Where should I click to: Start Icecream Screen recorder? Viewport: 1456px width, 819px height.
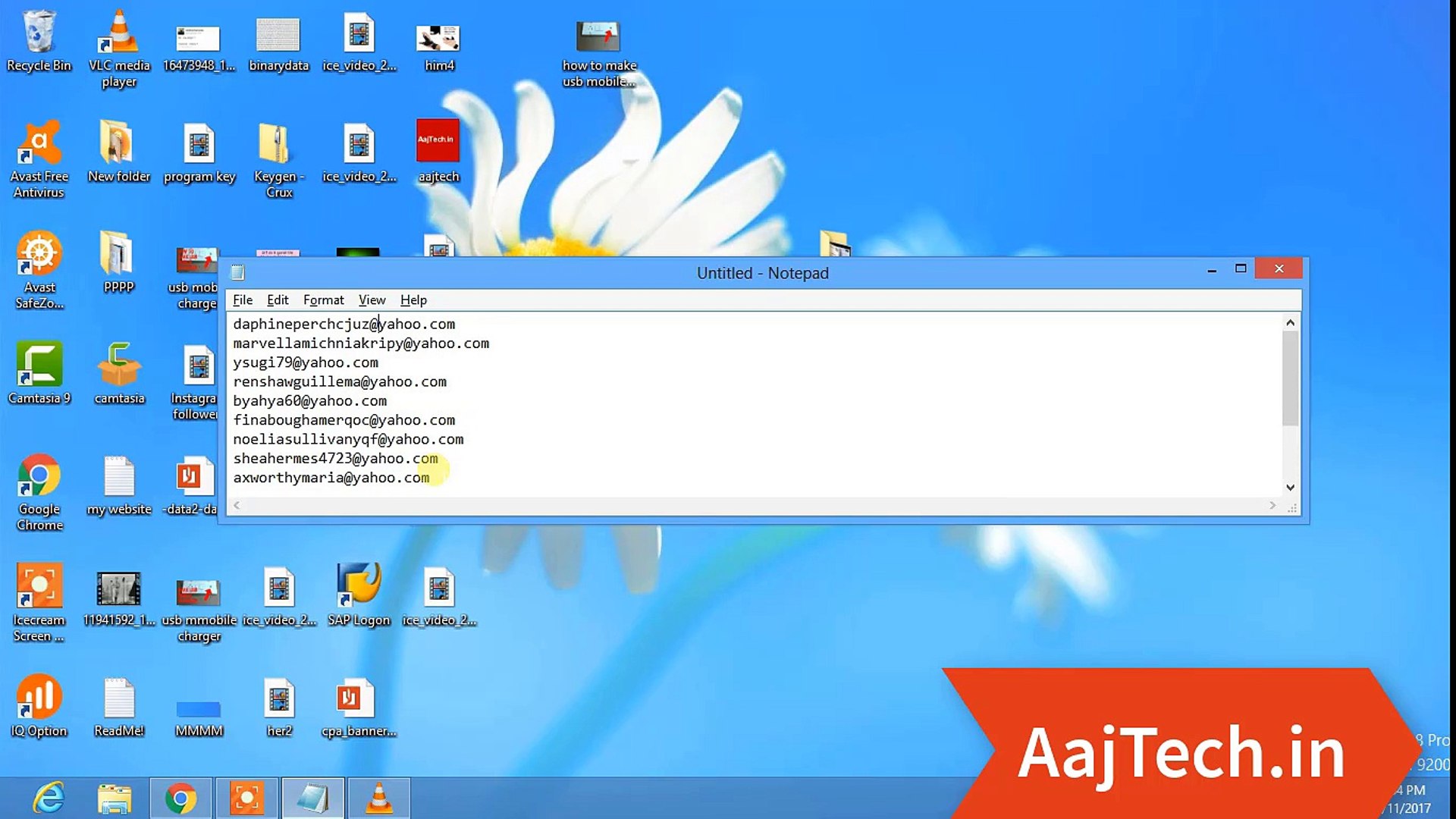coord(39,584)
